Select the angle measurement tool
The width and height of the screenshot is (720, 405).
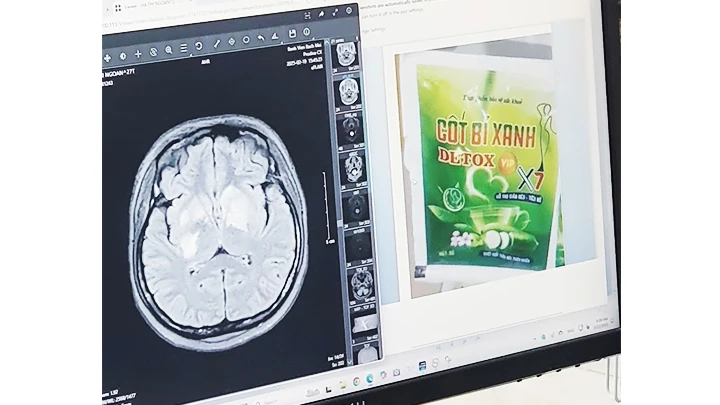[x=275, y=35]
